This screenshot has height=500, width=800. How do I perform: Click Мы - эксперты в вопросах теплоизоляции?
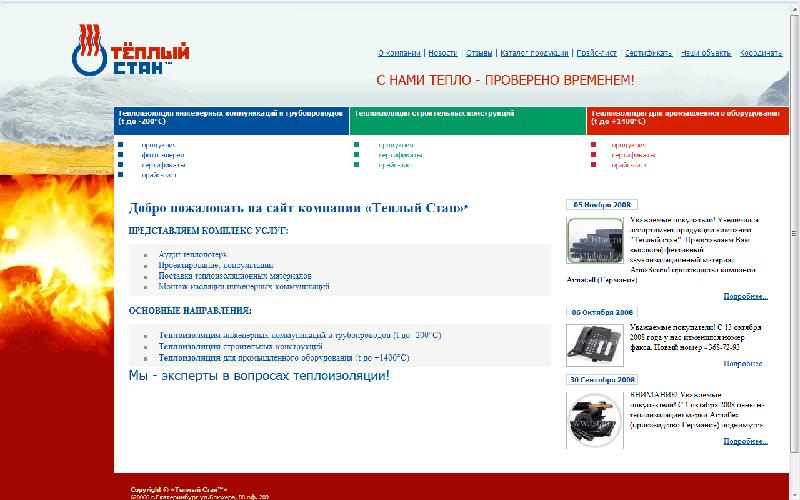pos(259,376)
